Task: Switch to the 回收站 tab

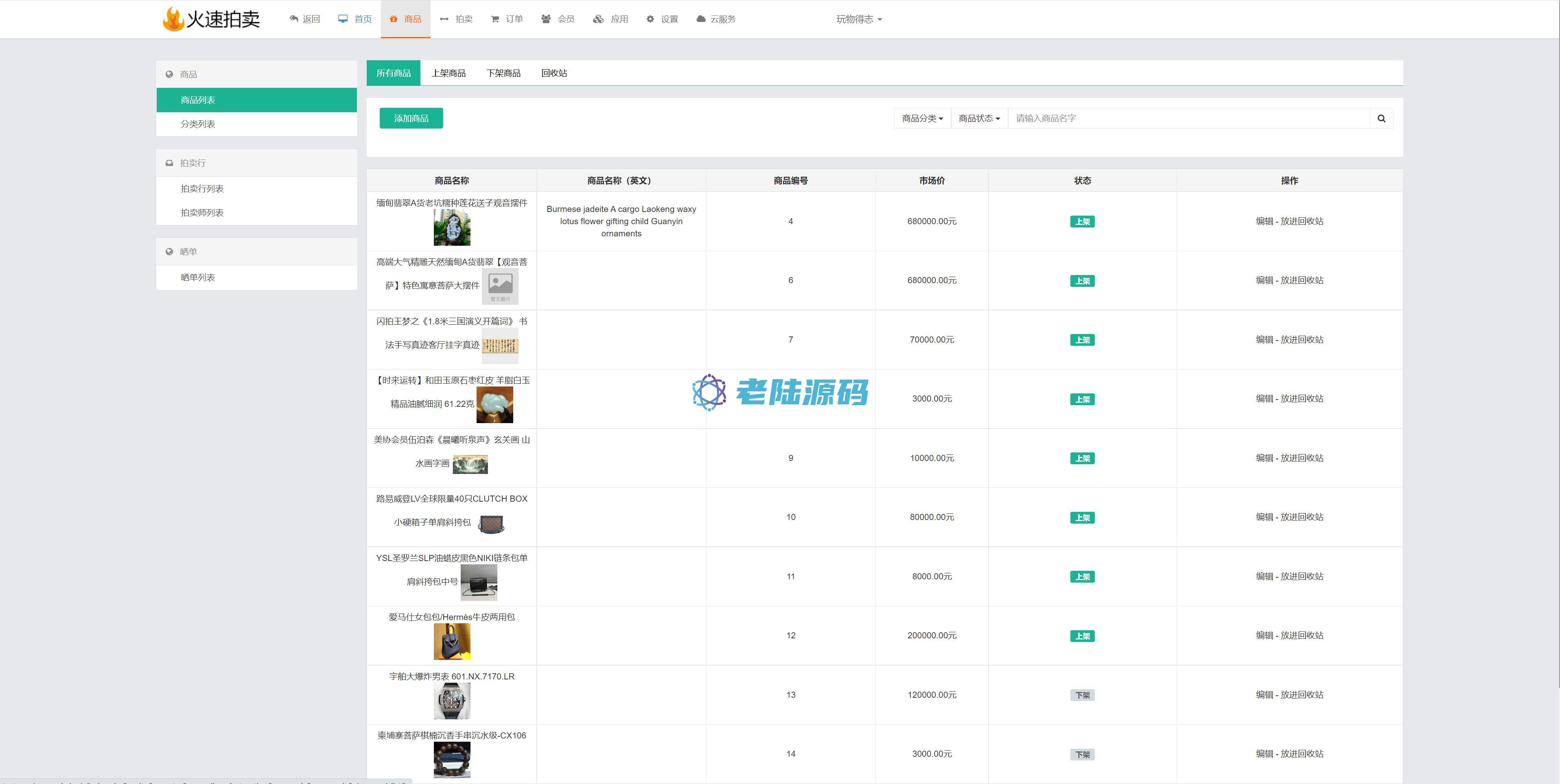Action: click(554, 73)
